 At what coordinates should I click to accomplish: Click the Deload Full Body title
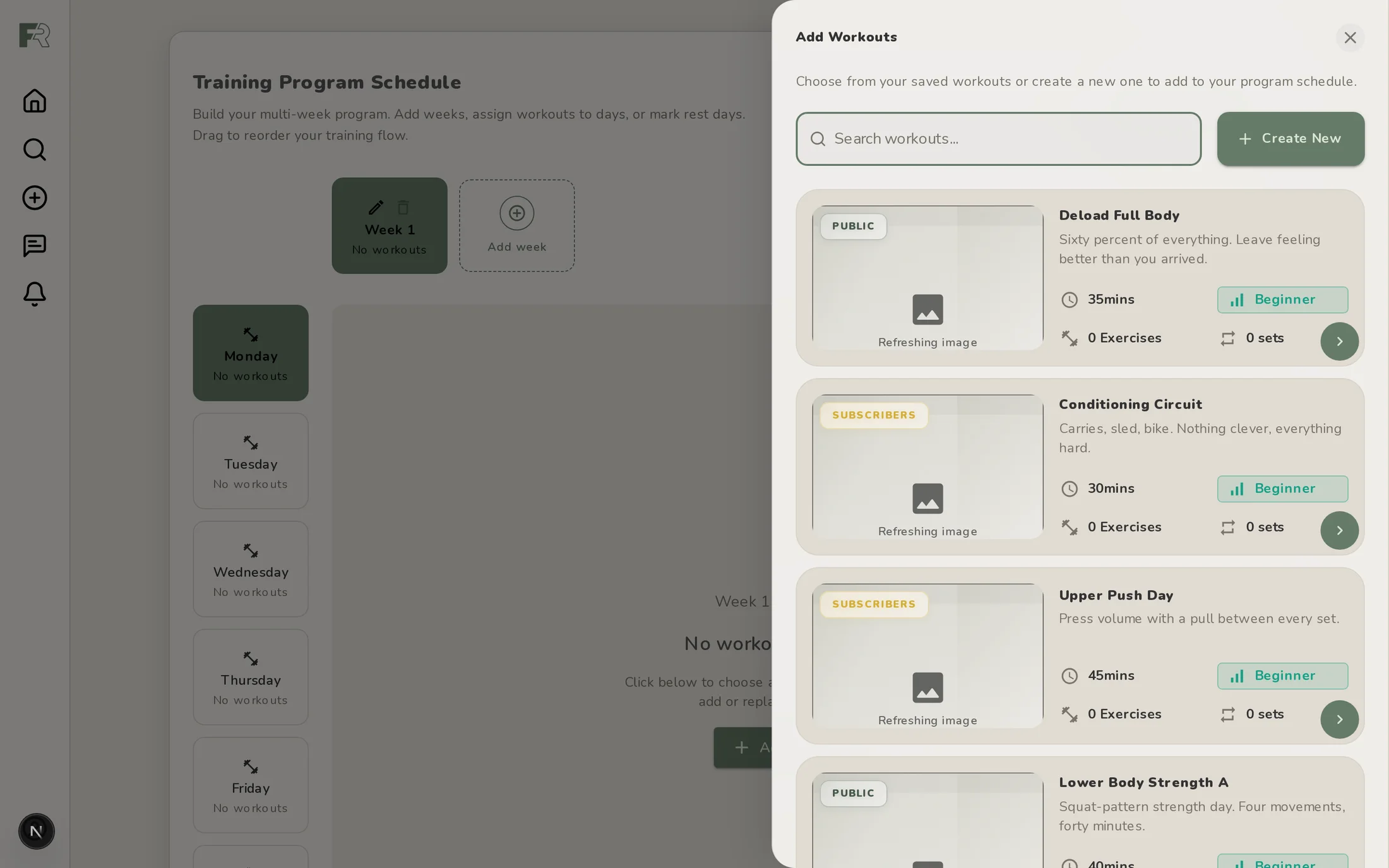(x=1119, y=215)
